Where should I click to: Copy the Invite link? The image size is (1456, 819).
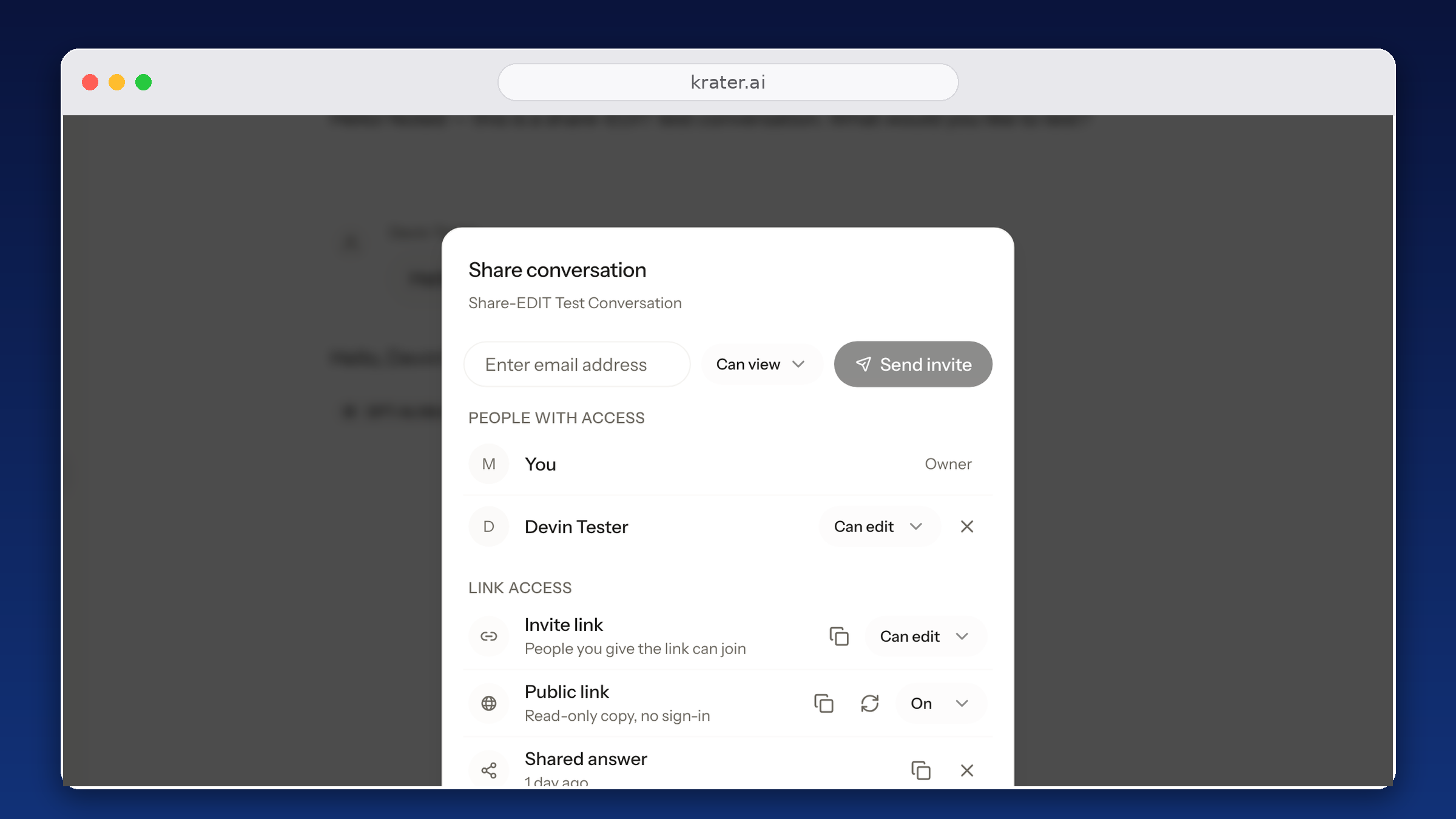(x=839, y=636)
